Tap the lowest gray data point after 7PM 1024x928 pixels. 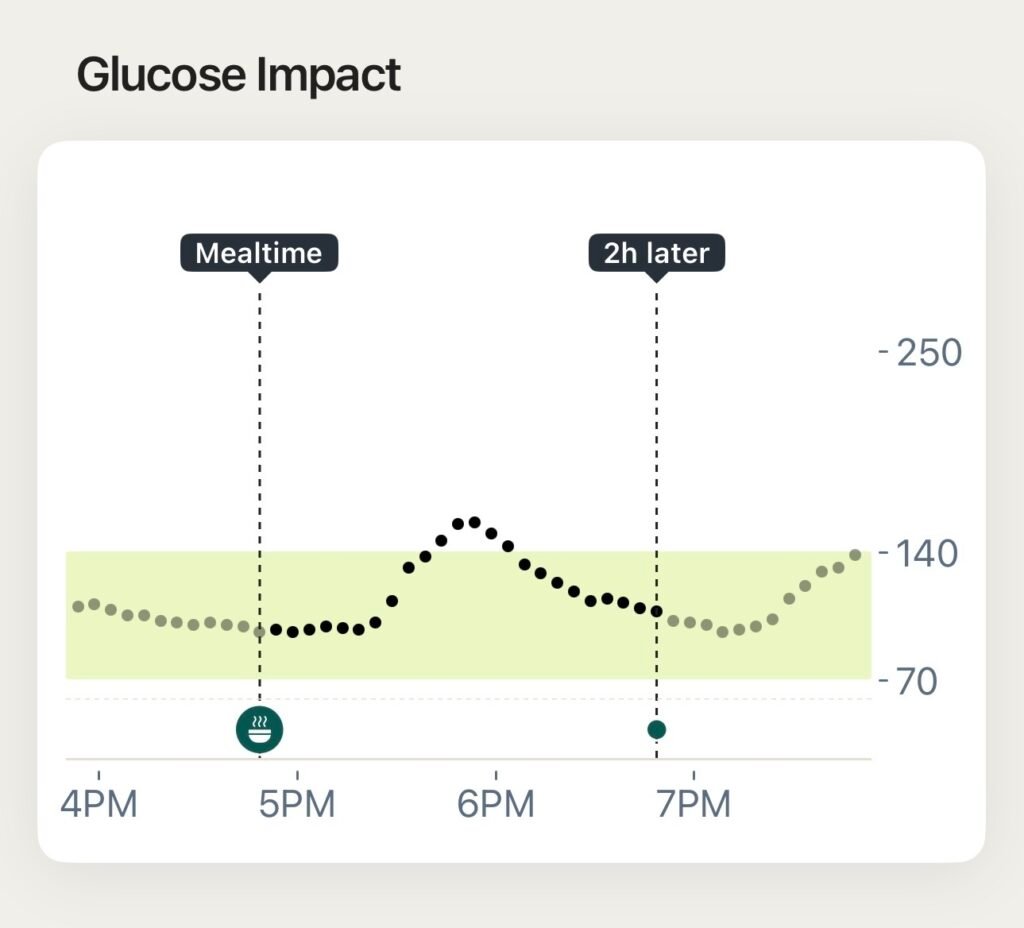coord(722,632)
